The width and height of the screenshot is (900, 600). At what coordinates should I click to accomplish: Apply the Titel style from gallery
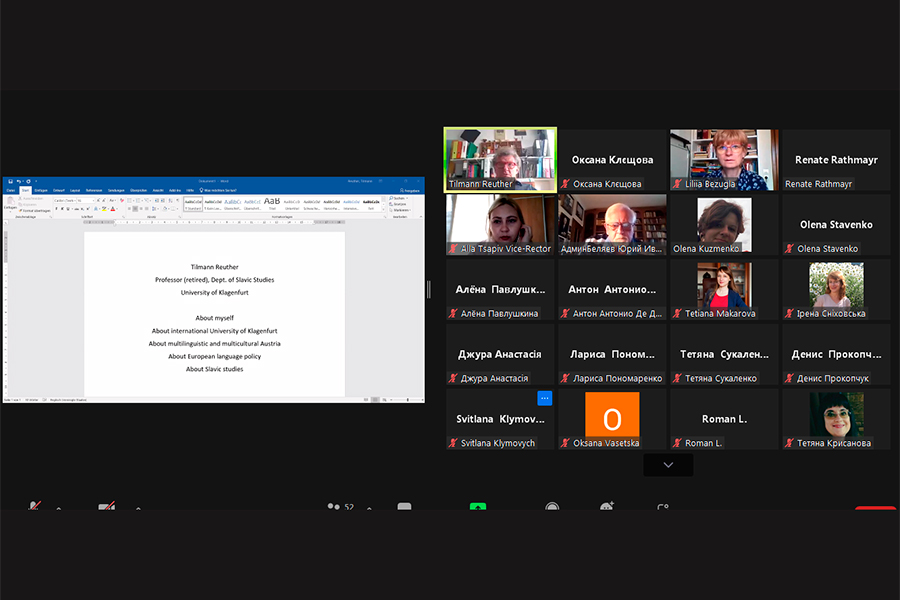(272, 204)
